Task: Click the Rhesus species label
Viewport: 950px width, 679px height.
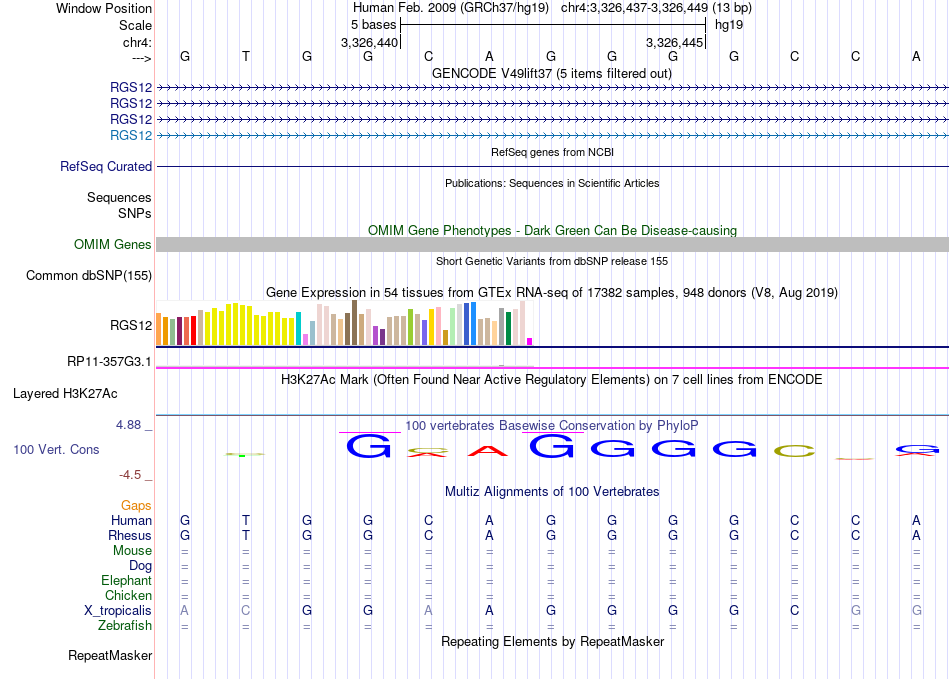Action: pyautogui.click(x=130, y=535)
